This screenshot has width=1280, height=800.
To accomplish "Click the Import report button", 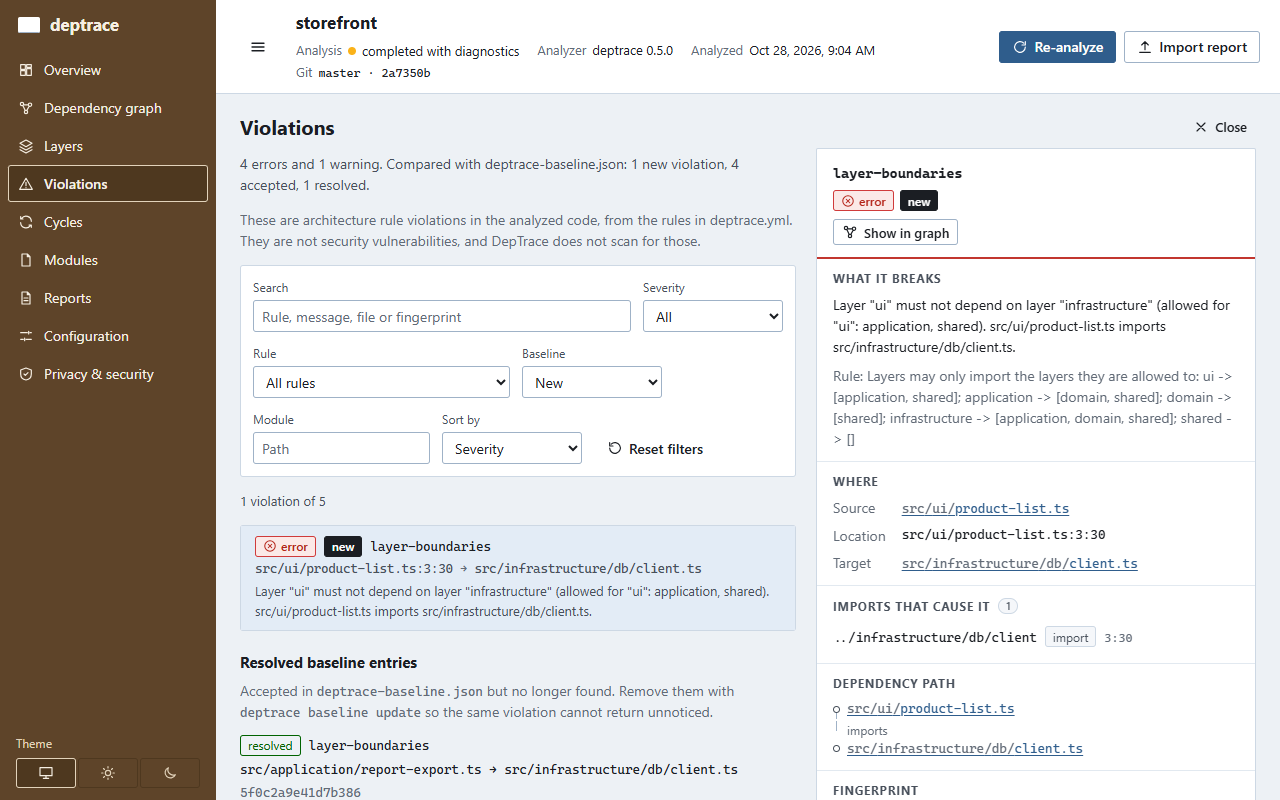I will click(1192, 47).
